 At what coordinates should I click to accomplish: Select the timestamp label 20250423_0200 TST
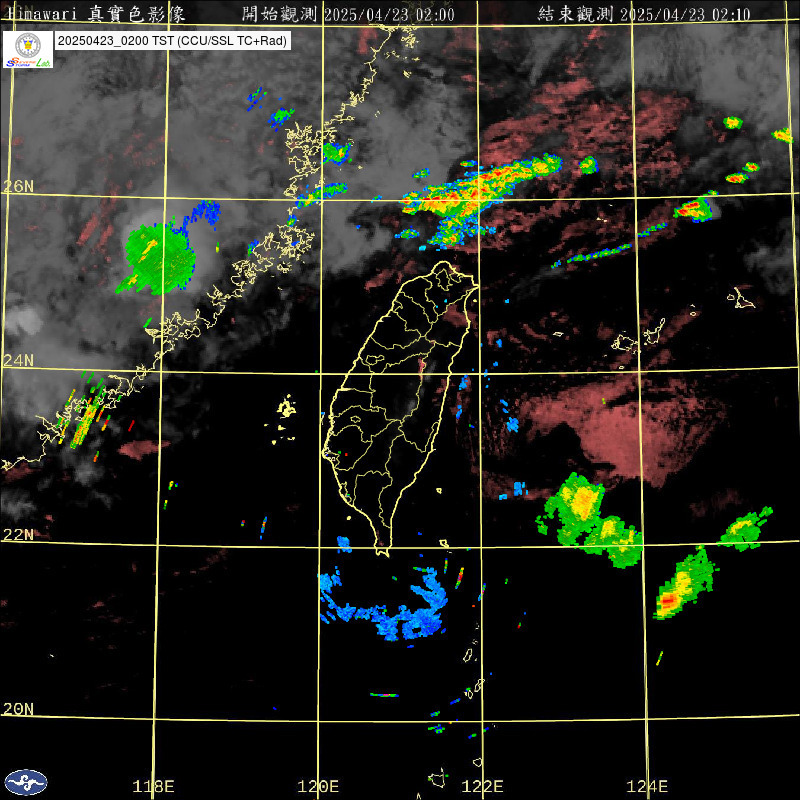tap(172, 41)
